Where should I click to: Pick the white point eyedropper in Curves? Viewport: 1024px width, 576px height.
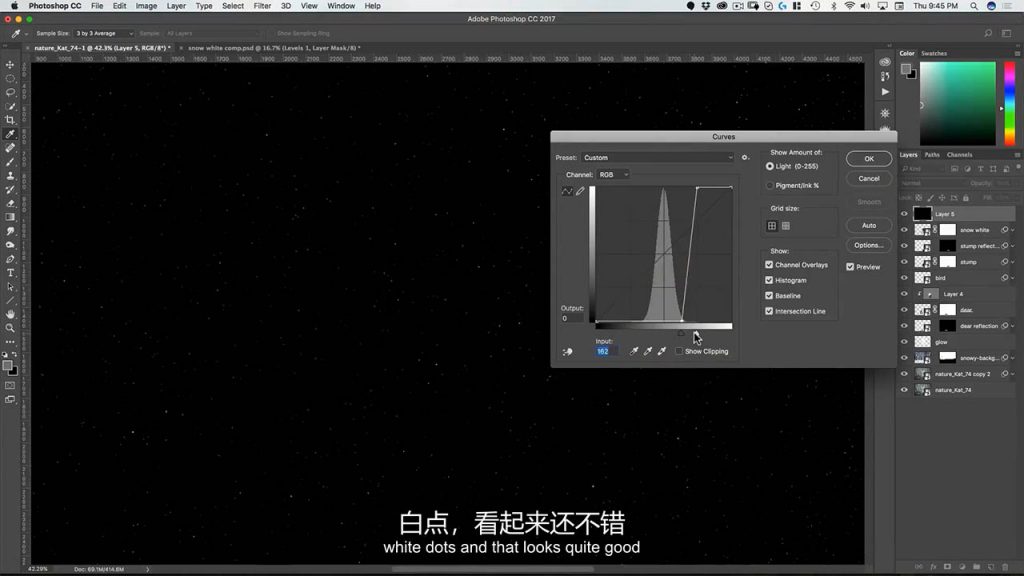(x=662, y=351)
